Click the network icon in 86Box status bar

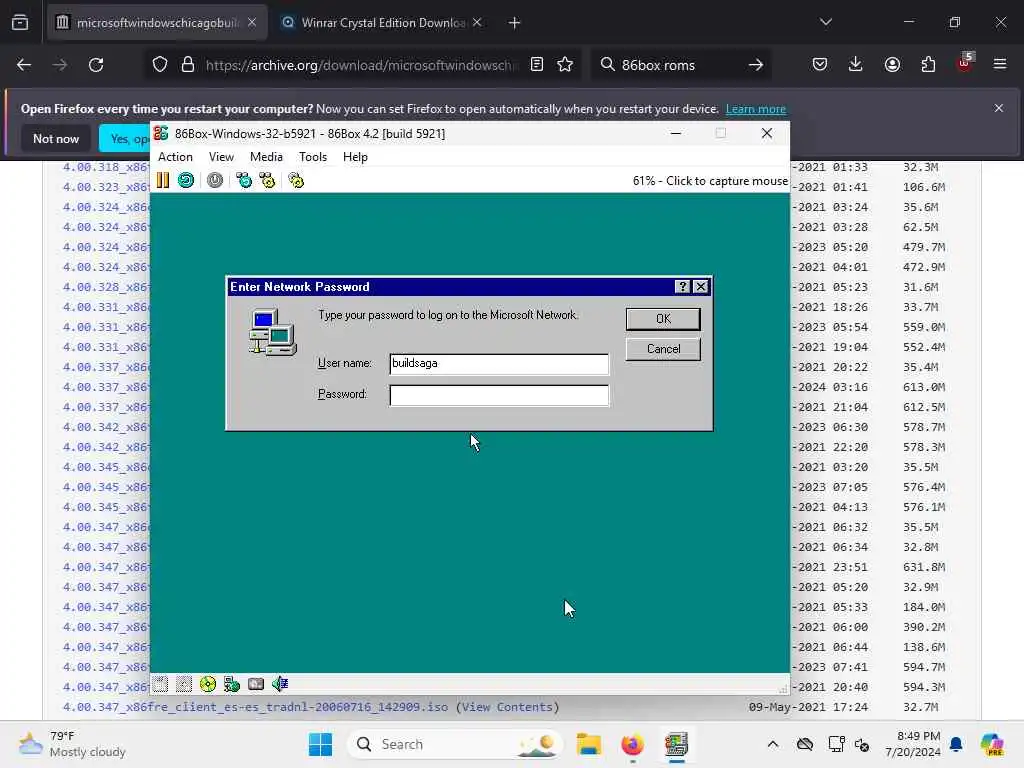pyautogui.click(x=232, y=684)
